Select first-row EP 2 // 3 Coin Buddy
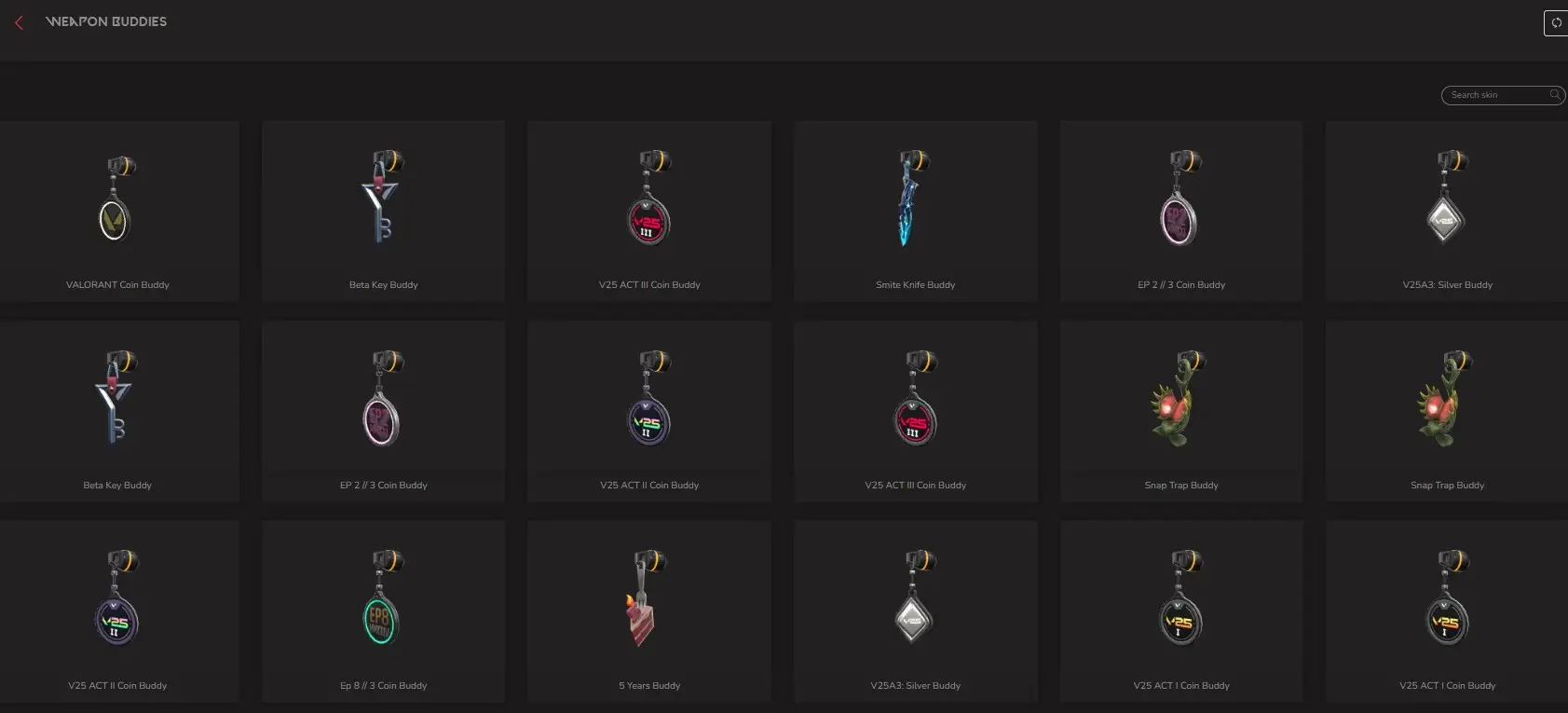The width and height of the screenshot is (1568, 713). coord(1181,211)
